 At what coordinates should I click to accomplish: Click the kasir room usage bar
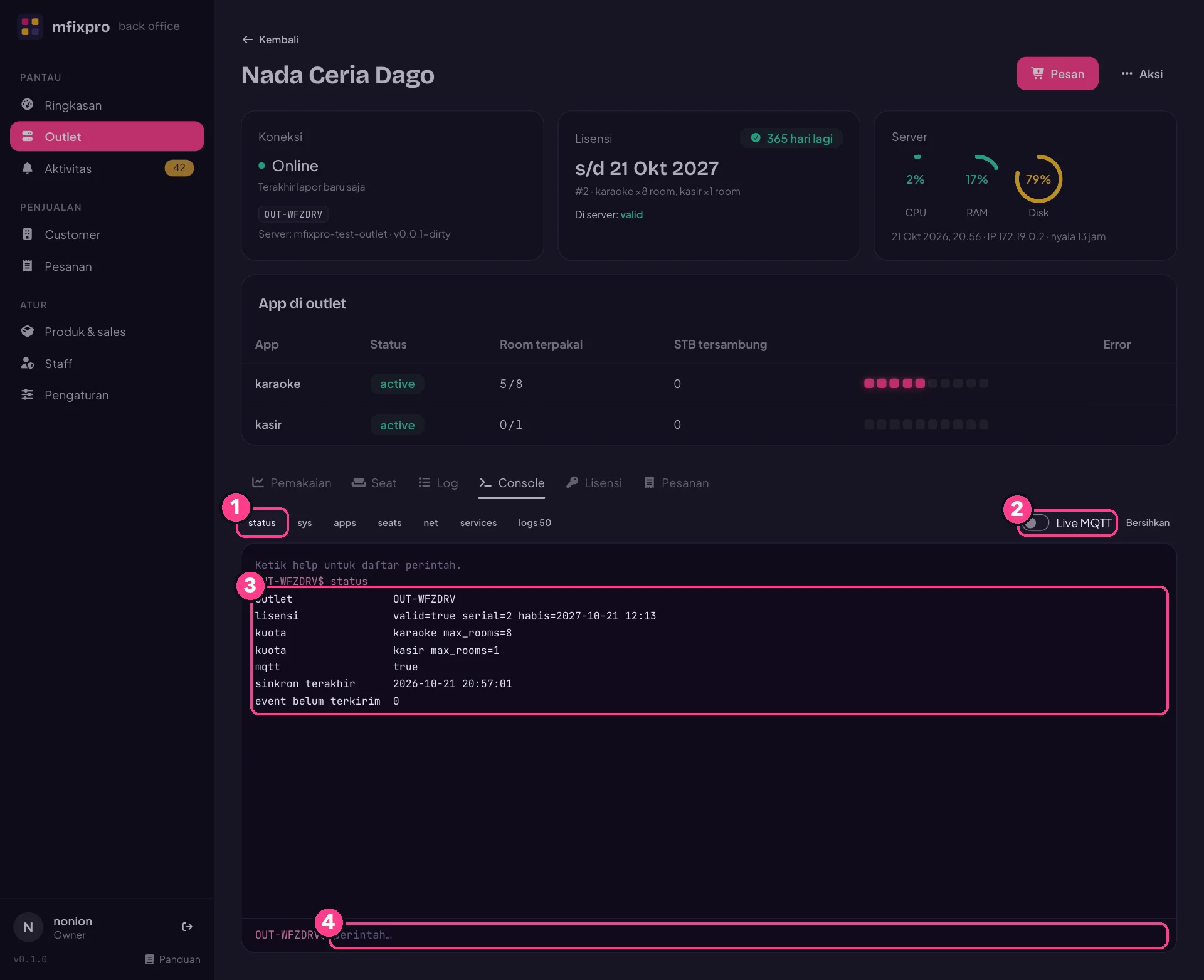[x=926, y=424]
